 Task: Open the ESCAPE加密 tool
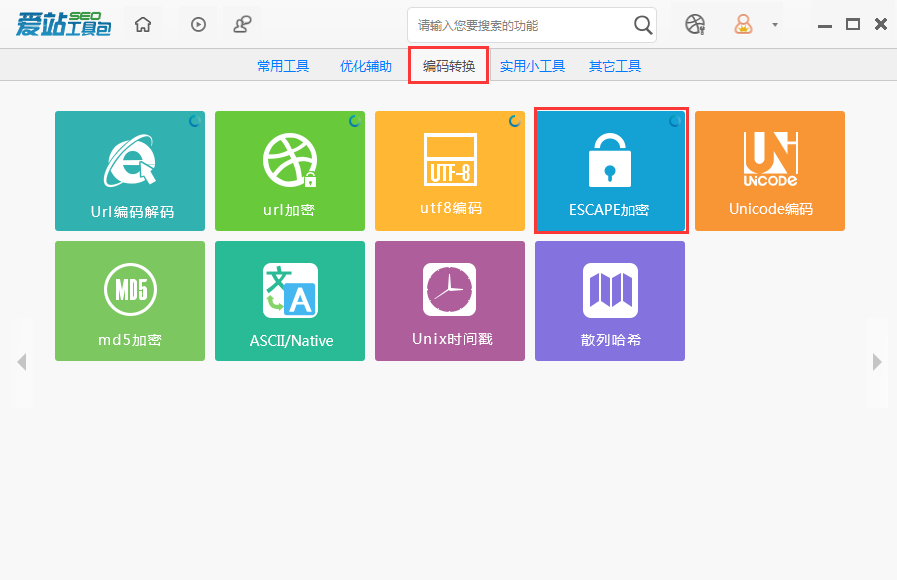coord(609,170)
